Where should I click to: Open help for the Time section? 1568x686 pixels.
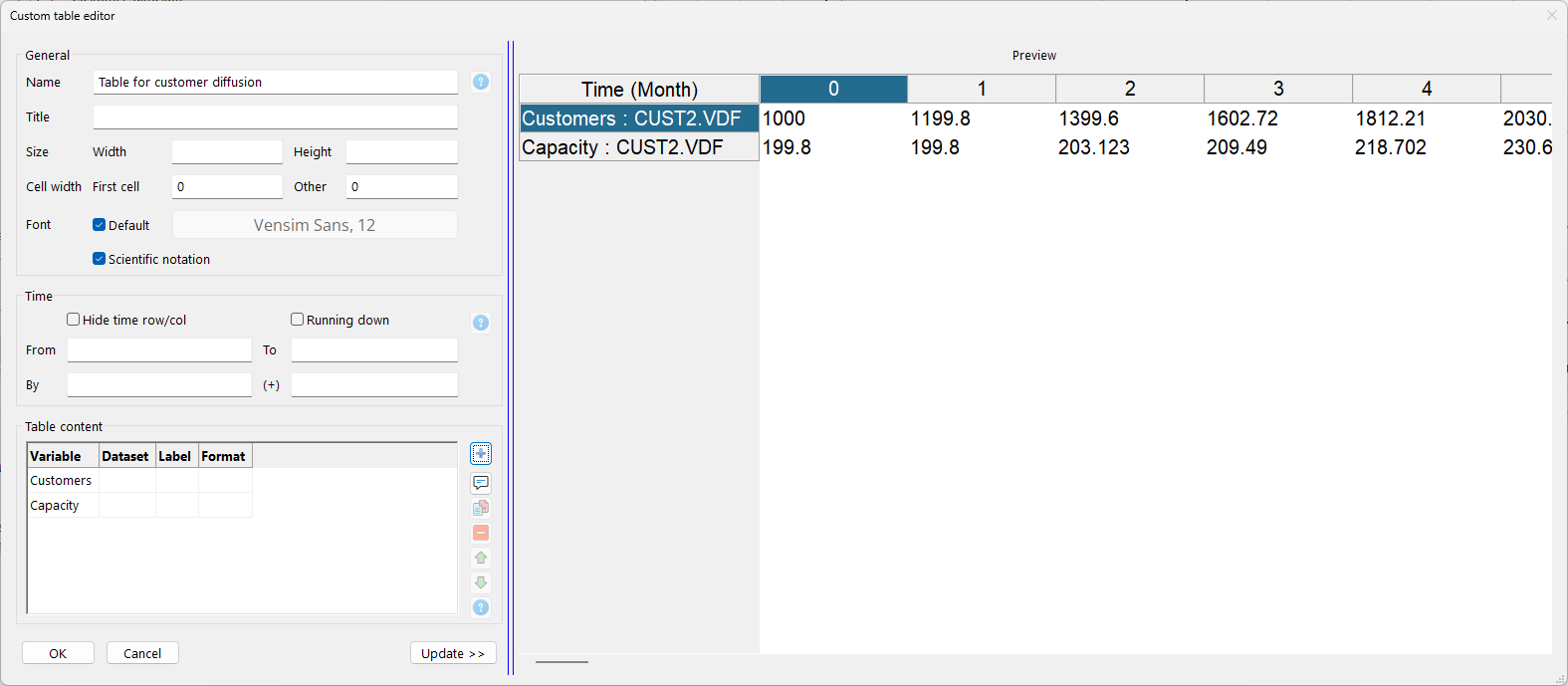coord(481,323)
